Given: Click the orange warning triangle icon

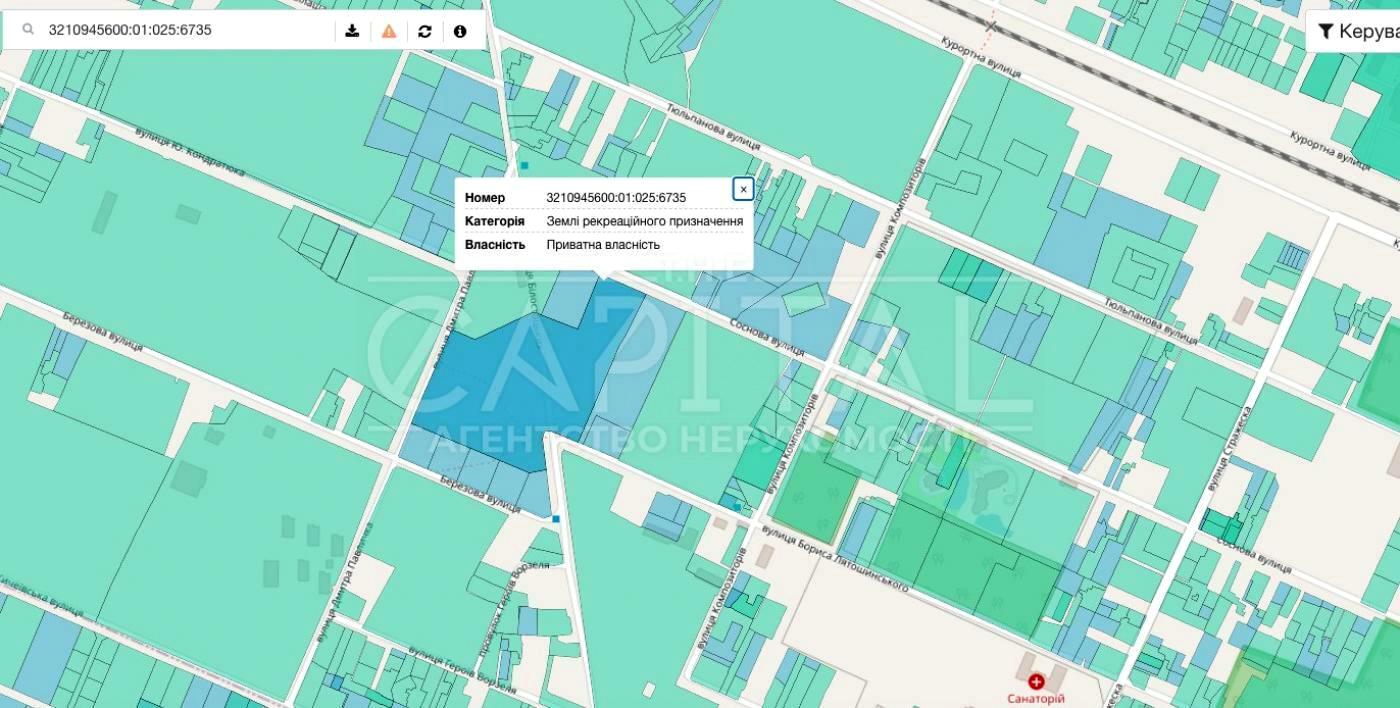Looking at the screenshot, I should tap(389, 31).
